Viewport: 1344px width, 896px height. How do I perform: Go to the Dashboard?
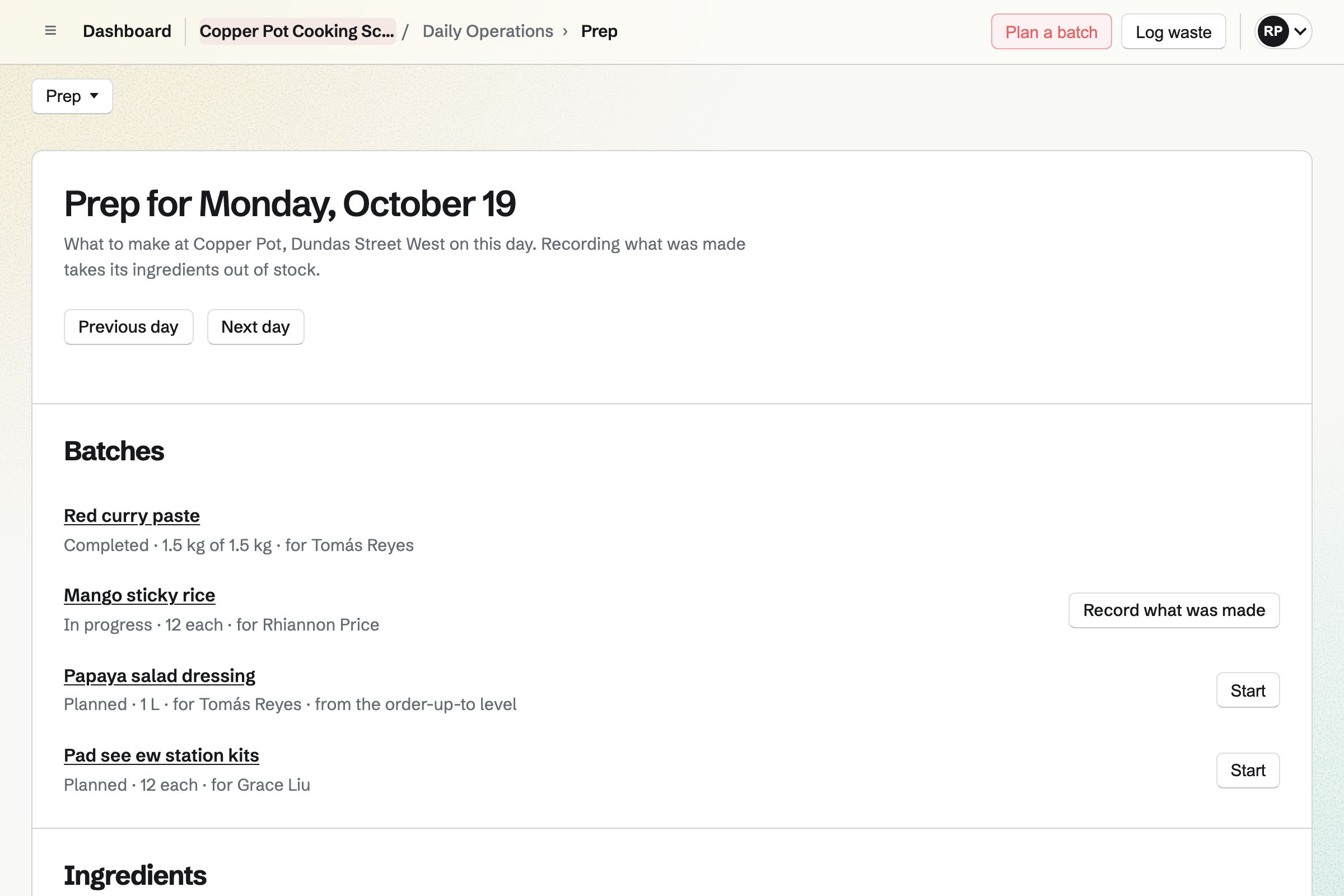click(127, 31)
